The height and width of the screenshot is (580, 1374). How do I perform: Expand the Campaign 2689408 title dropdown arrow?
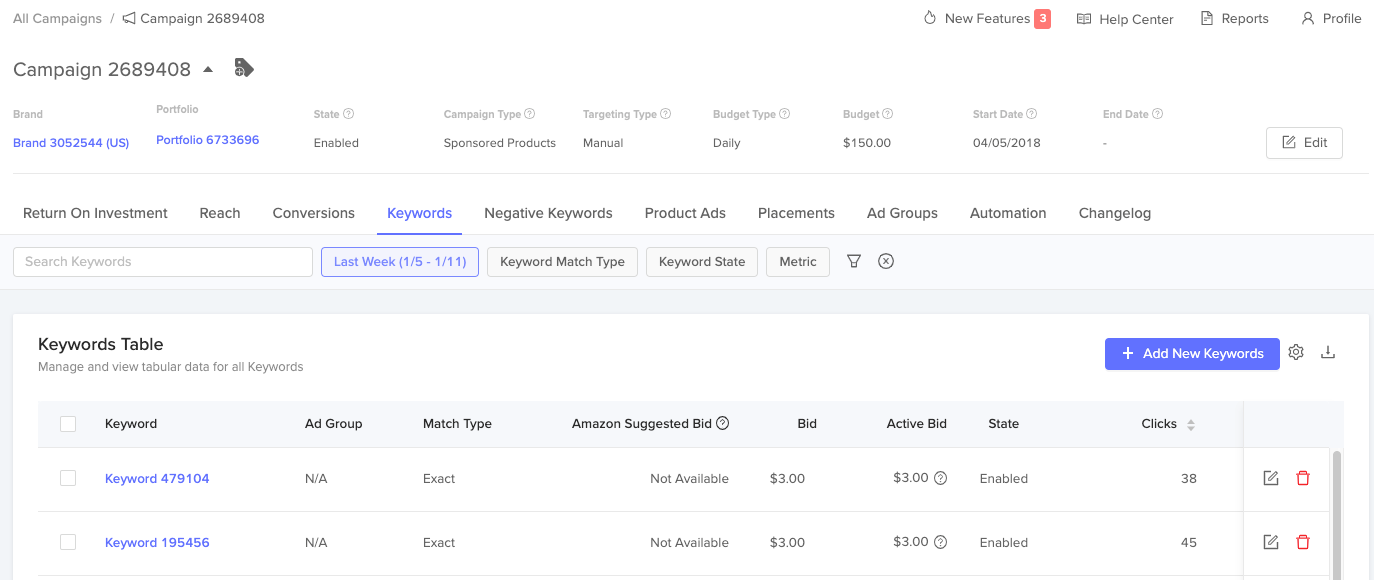coord(208,69)
